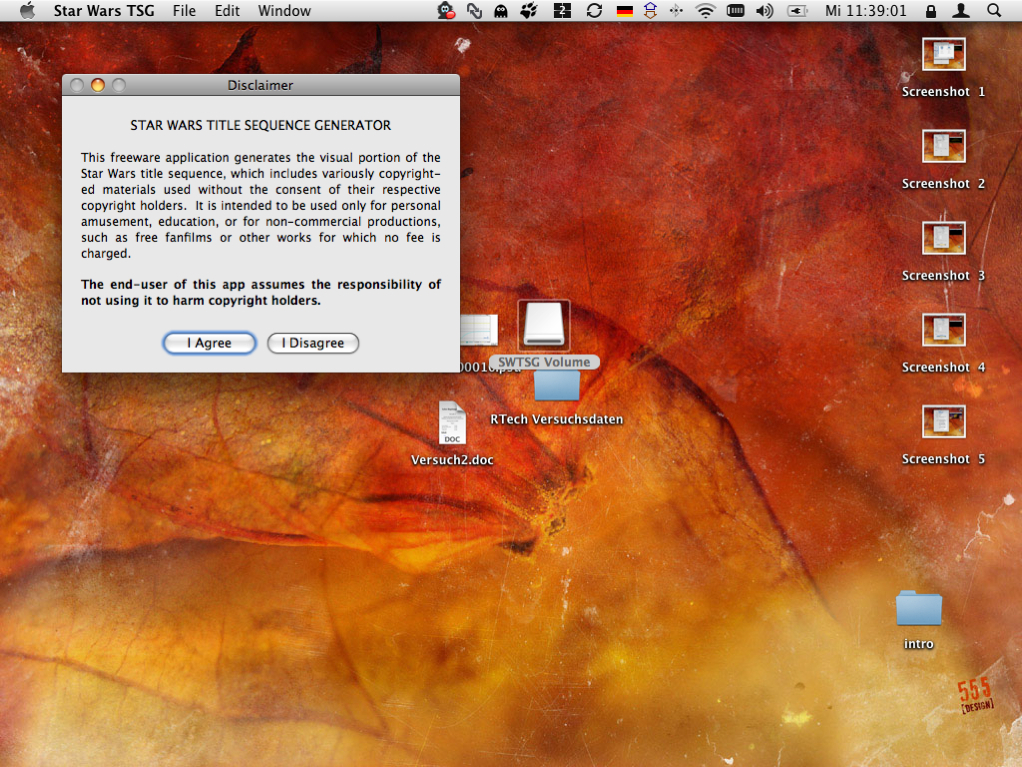Click the I Disagree button

(313, 343)
